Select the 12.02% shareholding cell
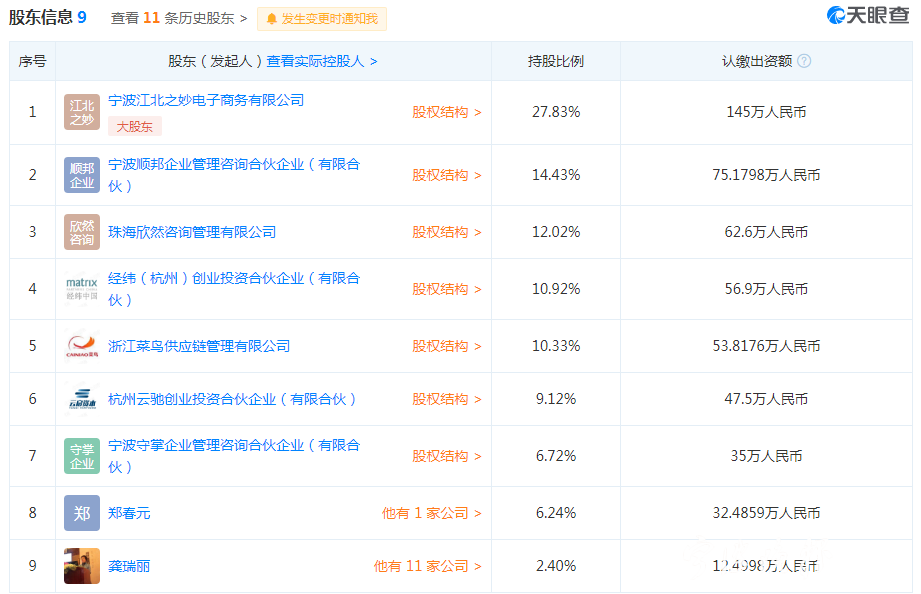The width and height of the screenshot is (921, 594). coord(556,232)
